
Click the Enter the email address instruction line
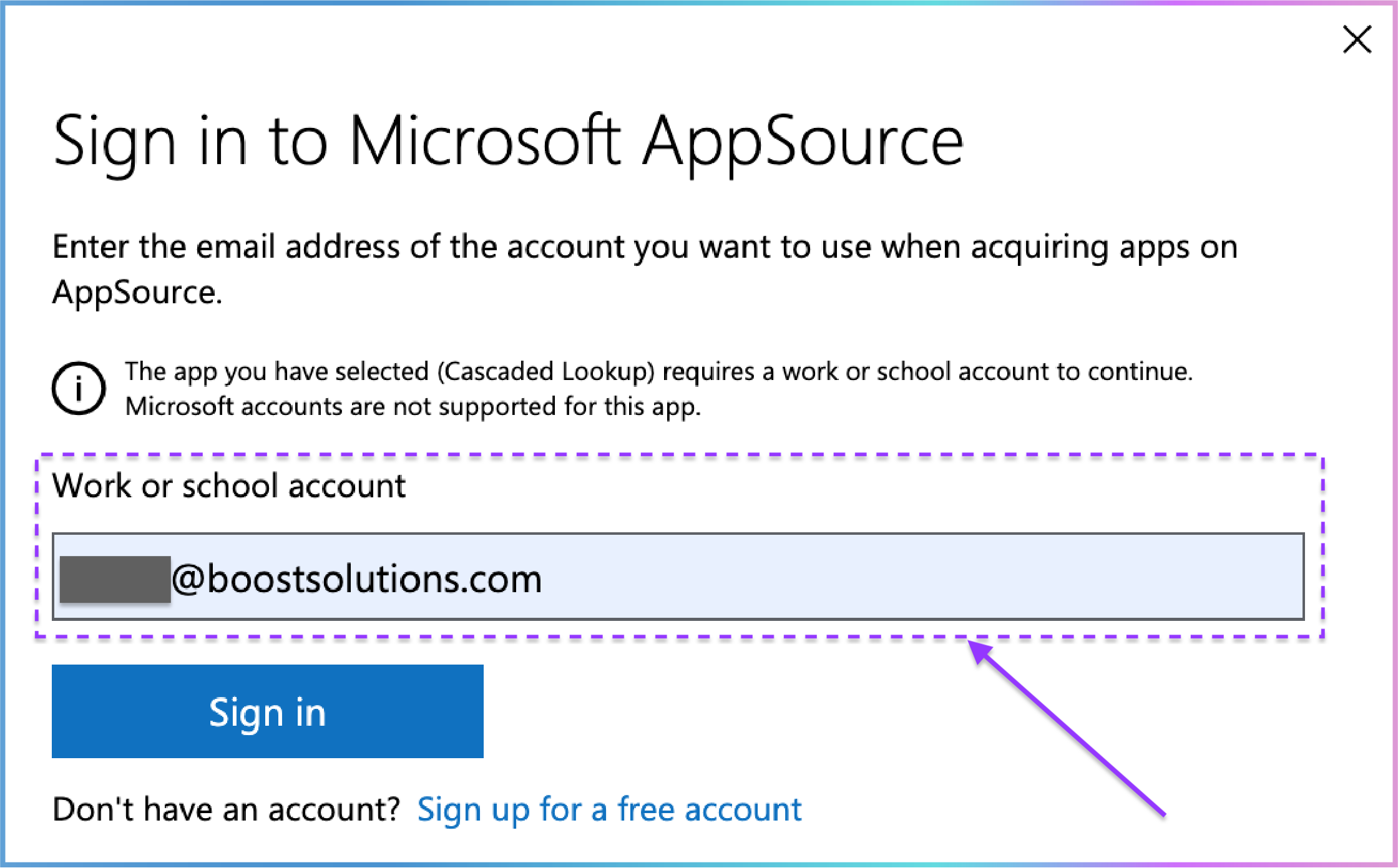coord(645,247)
